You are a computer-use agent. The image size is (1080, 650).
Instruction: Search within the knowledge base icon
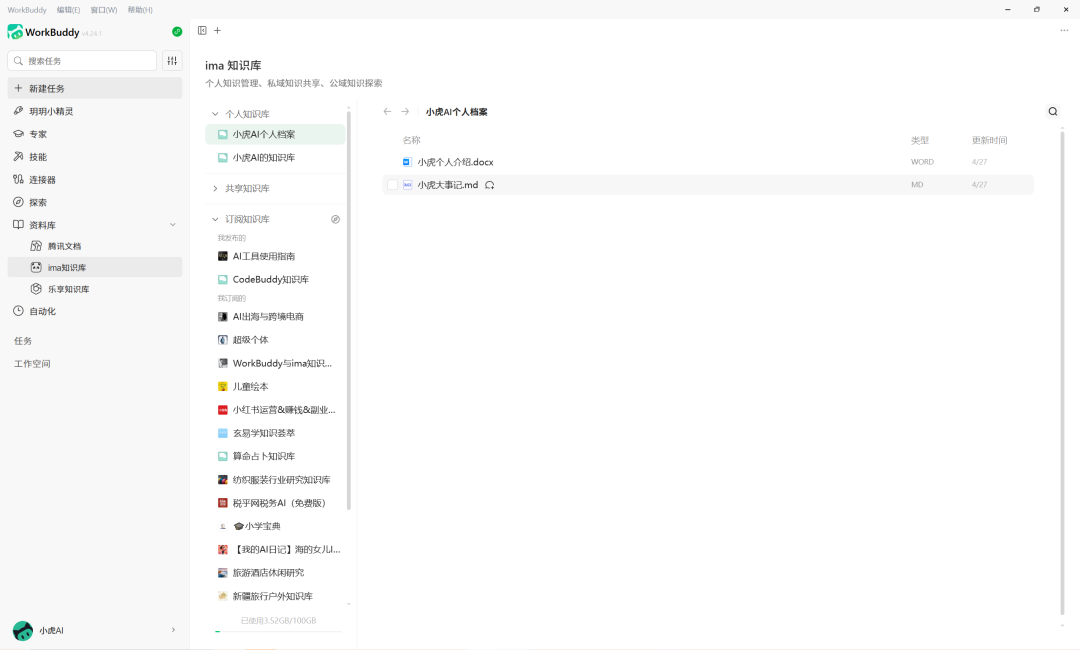tap(1052, 112)
